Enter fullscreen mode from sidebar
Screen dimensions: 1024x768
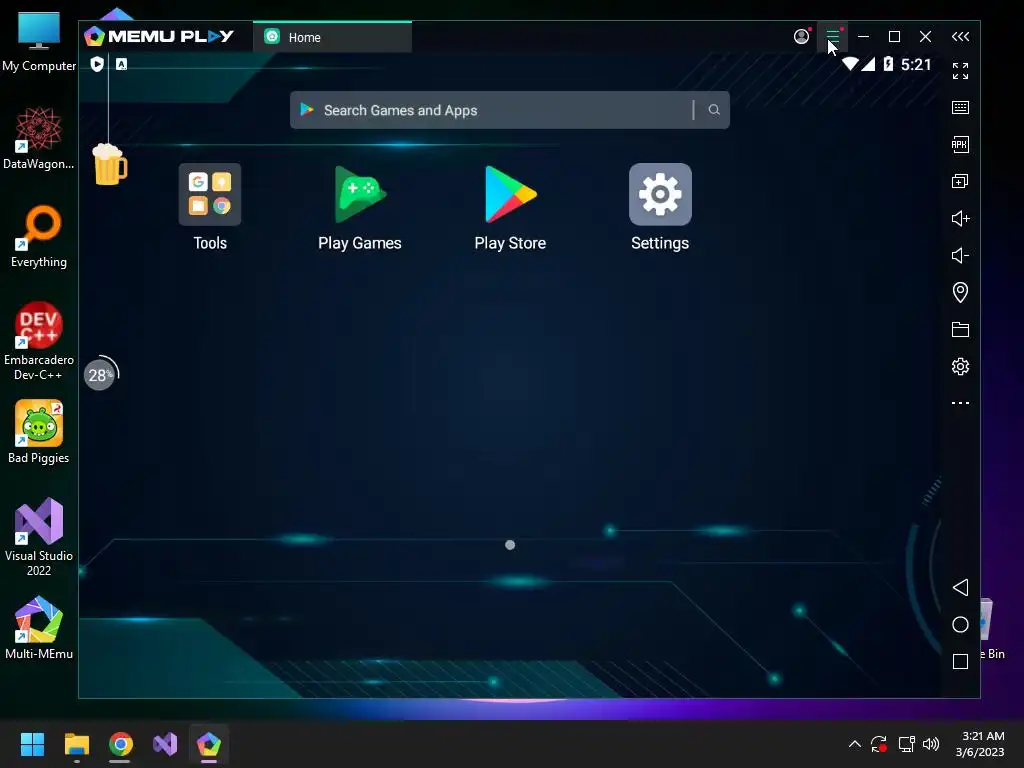pos(960,71)
